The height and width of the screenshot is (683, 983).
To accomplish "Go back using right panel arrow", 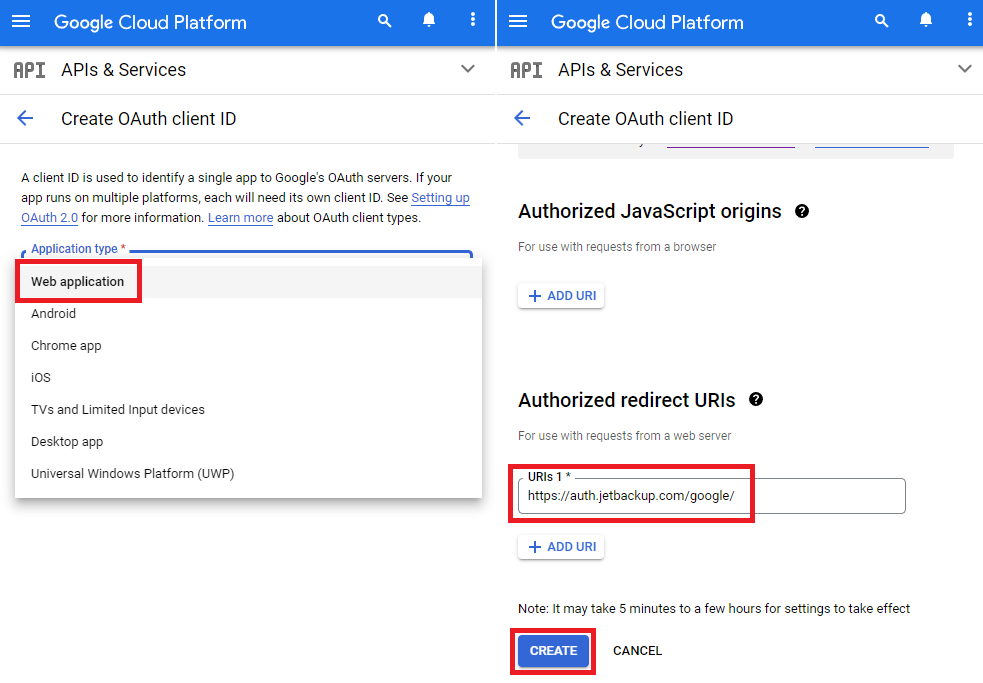I will coord(522,118).
